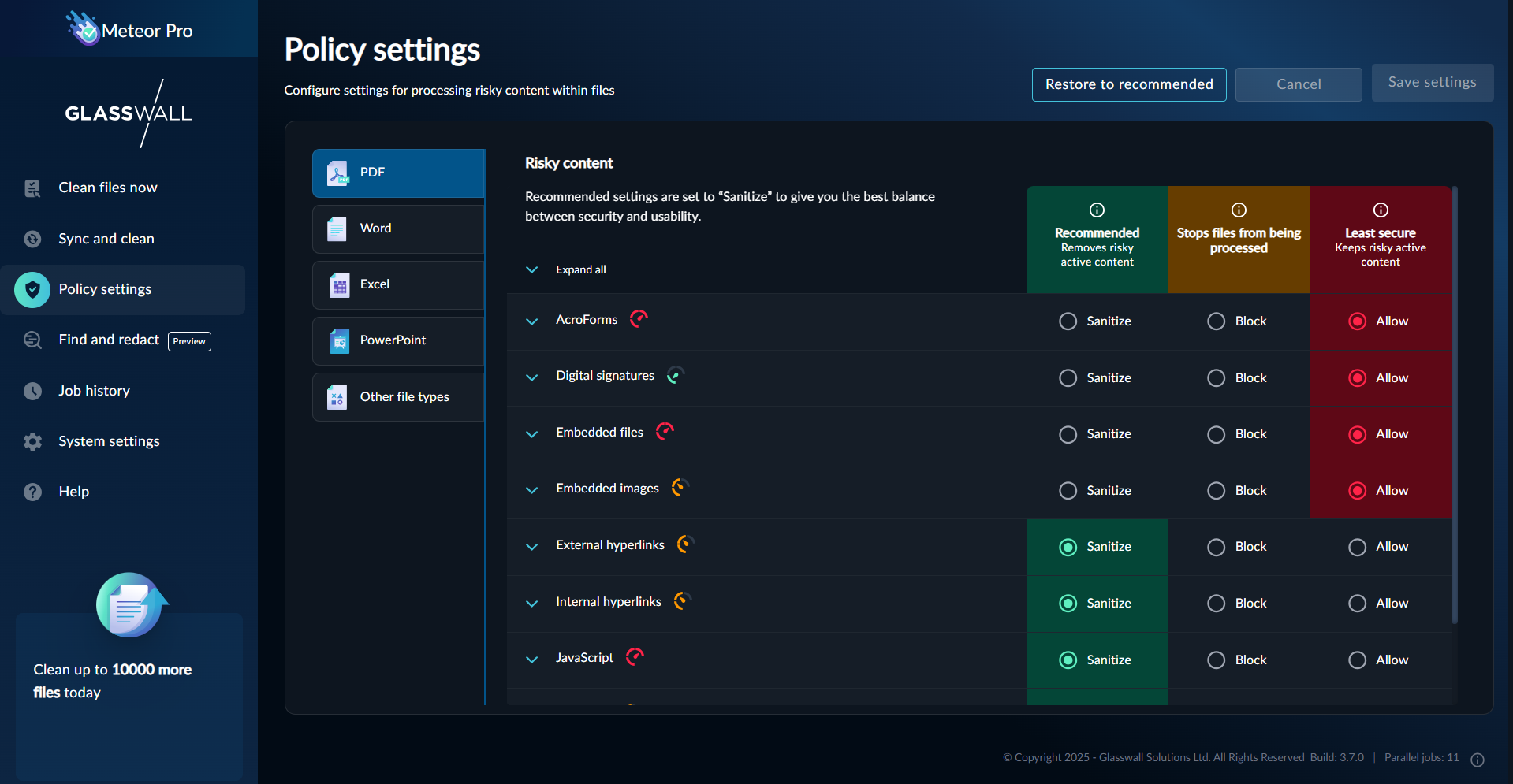Click the Job history clock icon
Screen dimensions: 1513x784
[32, 391]
